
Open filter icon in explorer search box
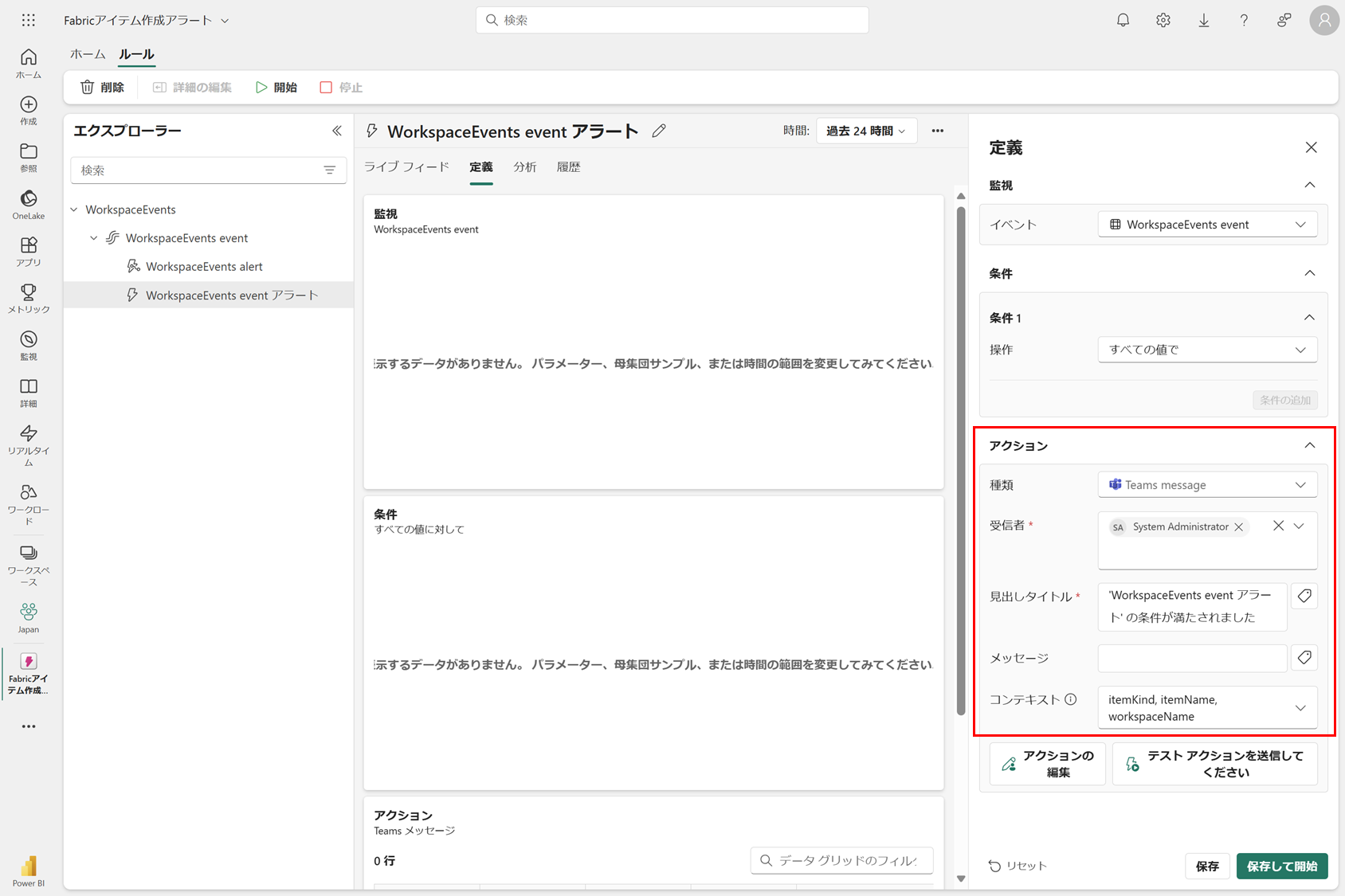click(x=330, y=170)
